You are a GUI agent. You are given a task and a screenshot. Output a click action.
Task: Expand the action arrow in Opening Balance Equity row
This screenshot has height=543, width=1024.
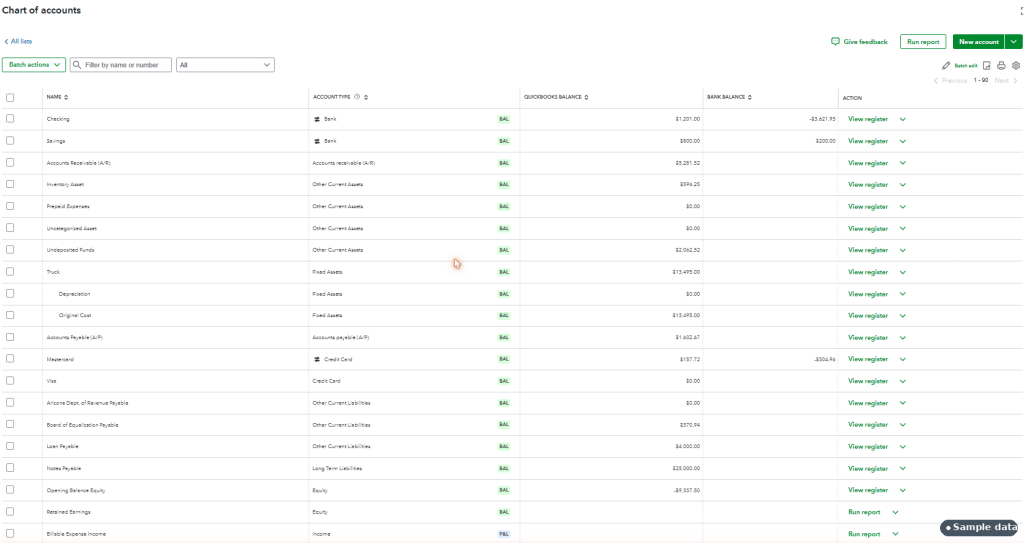903,490
